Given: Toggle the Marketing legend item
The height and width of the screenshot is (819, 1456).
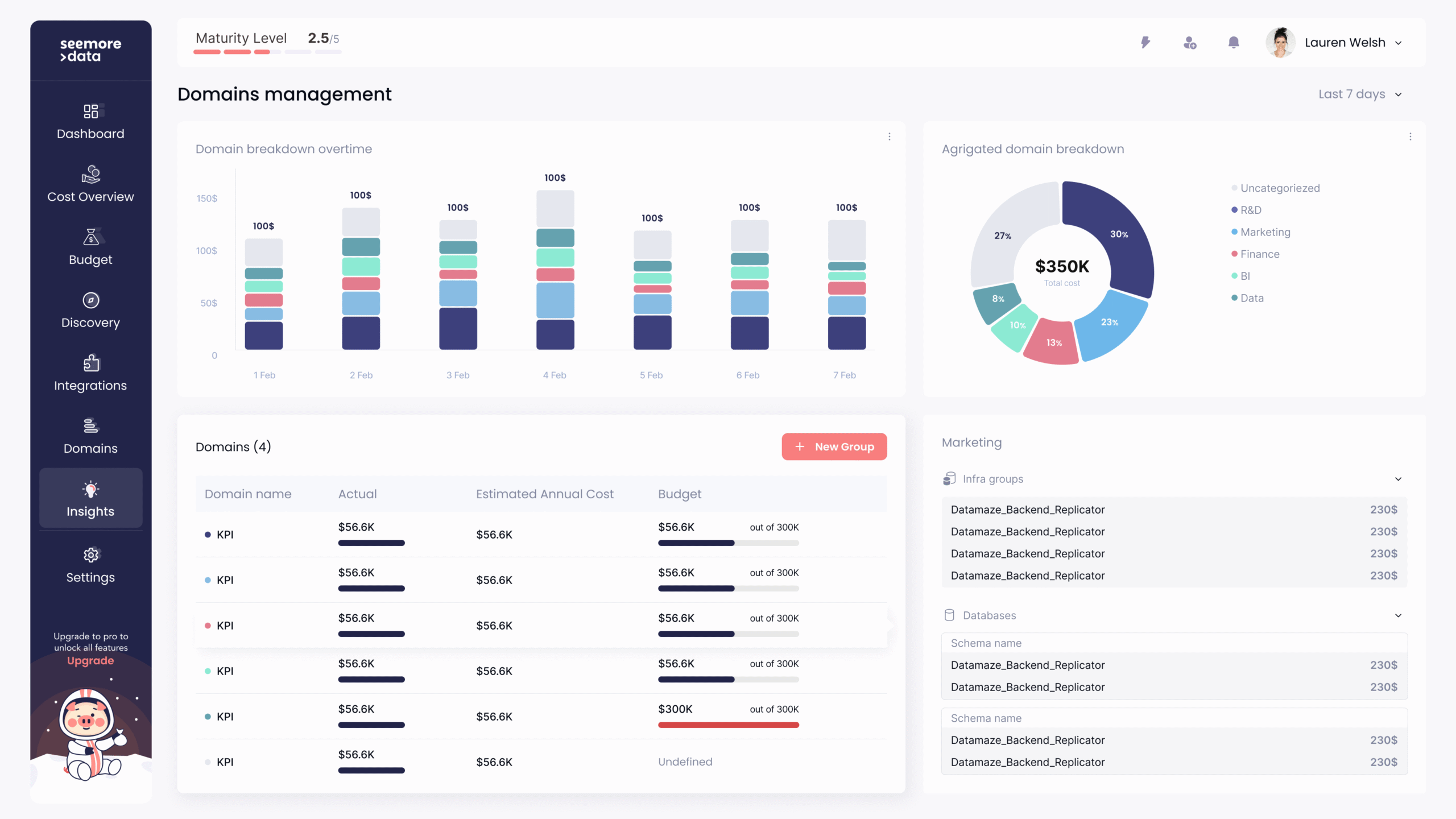Looking at the screenshot, I should [x=1265, y=232].
